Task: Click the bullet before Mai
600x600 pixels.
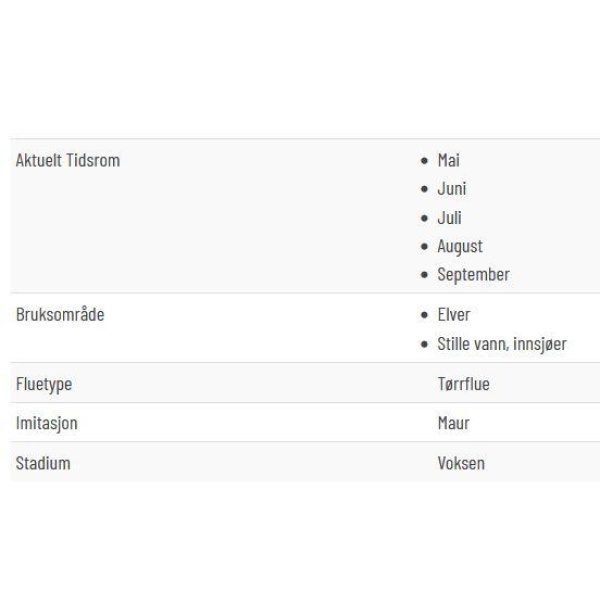Action: pos(424,161)
